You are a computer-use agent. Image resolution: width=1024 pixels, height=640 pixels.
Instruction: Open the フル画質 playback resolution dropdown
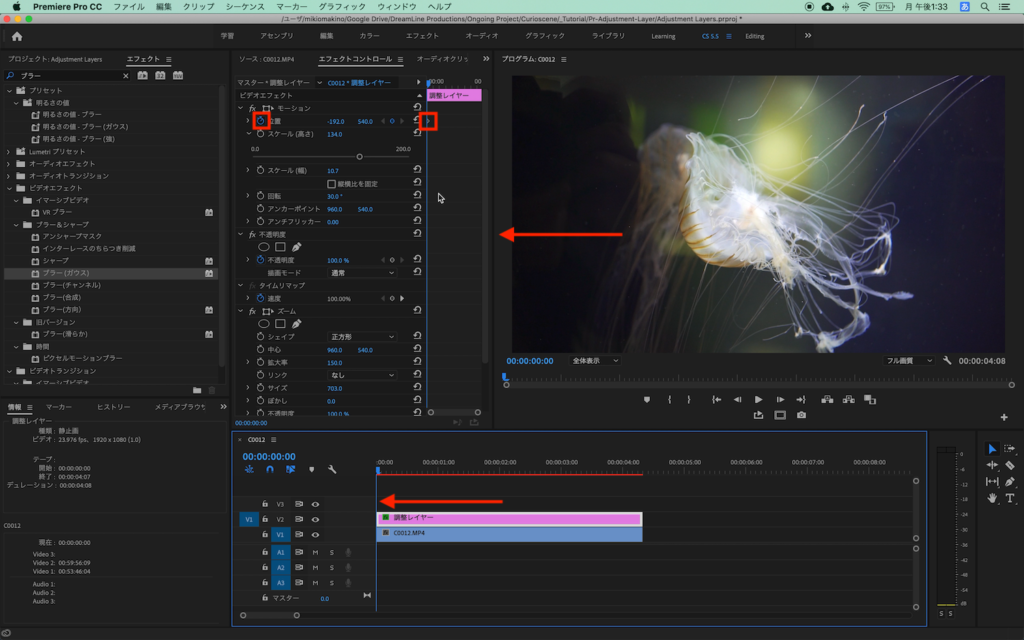[x=908, y=360]
